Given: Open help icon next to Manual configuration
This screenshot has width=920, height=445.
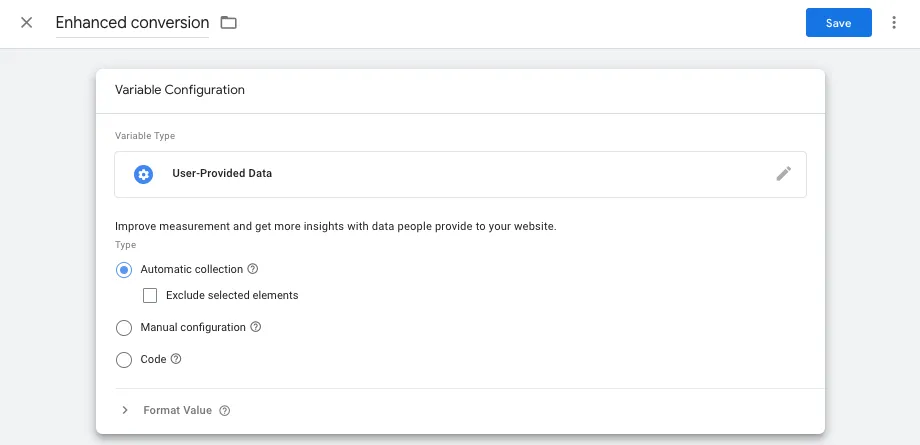Looking at the screenshot, I should point(255,327).
